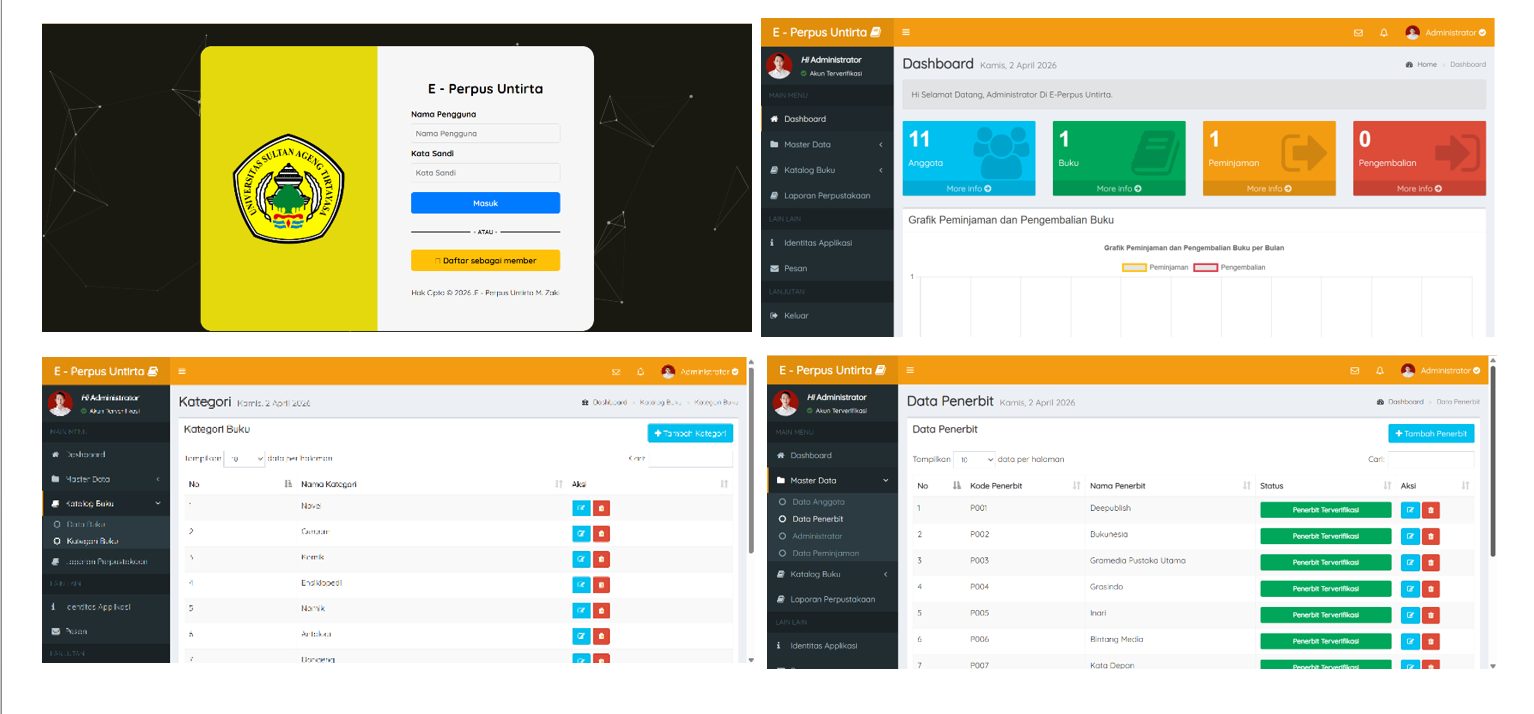This screenshot has height=714, width=1534.
Task: Open mail icon in Dashboard page header
Action: [x=1358, y=33]
